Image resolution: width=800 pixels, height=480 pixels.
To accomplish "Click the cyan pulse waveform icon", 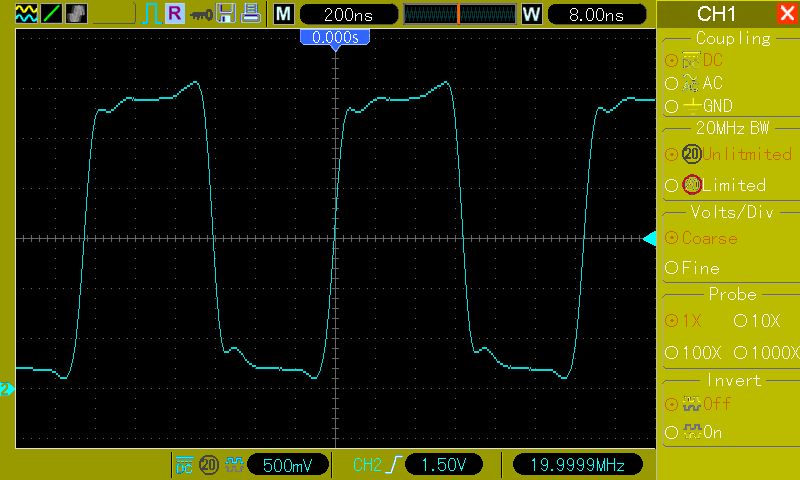I will [x=151, y=14].
